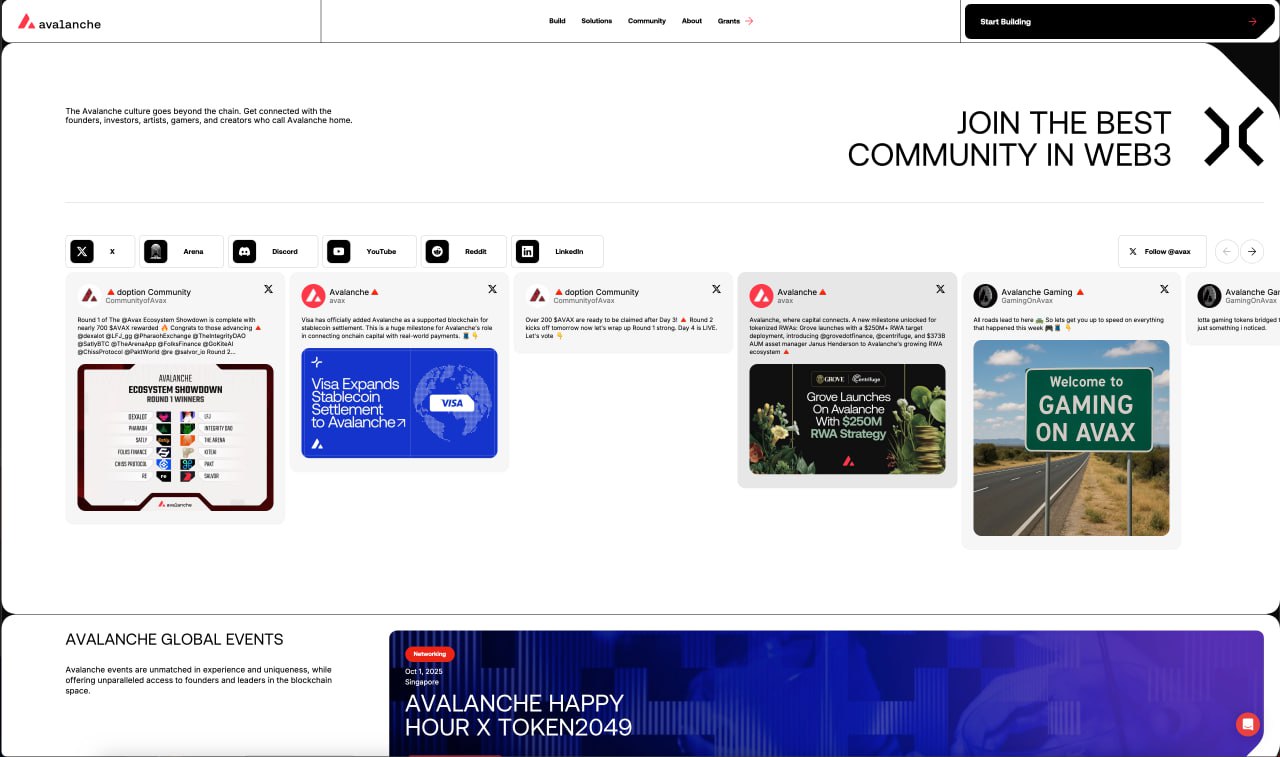Click the "Singapore" event location
The height and width of the screenshot is (757, 1280).
click(x=422, y=682)
